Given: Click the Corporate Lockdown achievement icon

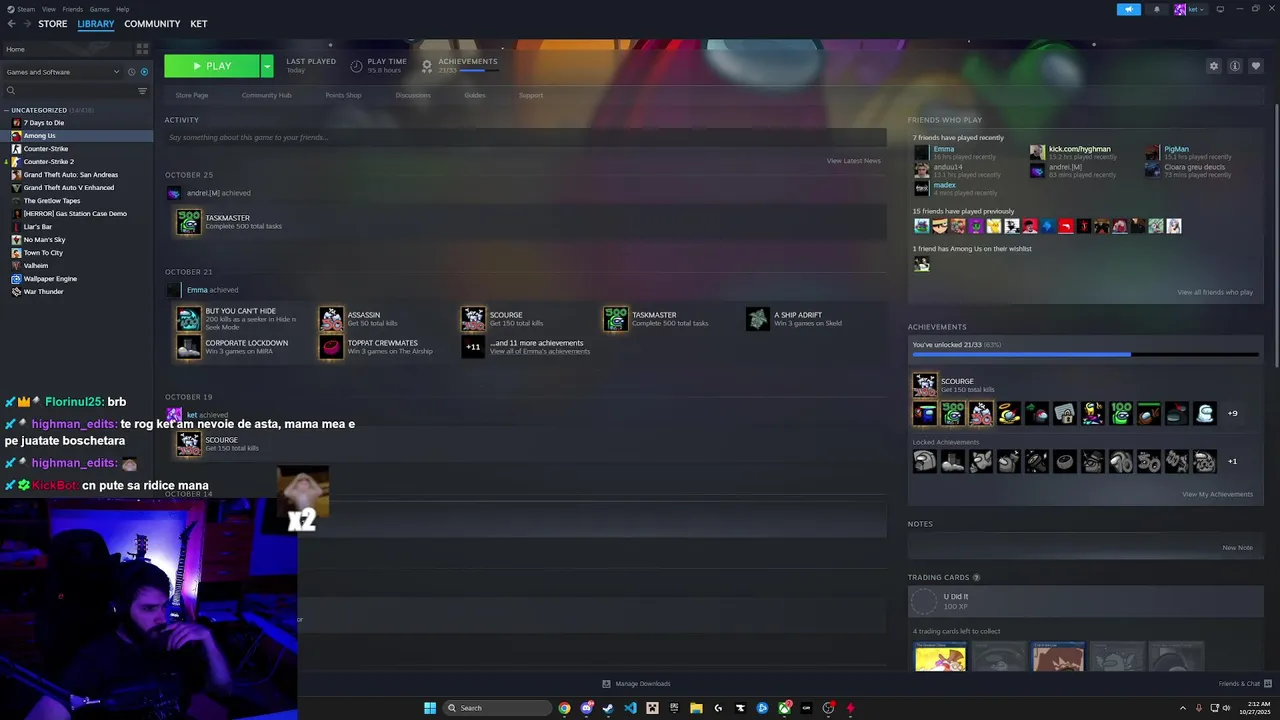Looking at the screenshot, I should point(189,347).
